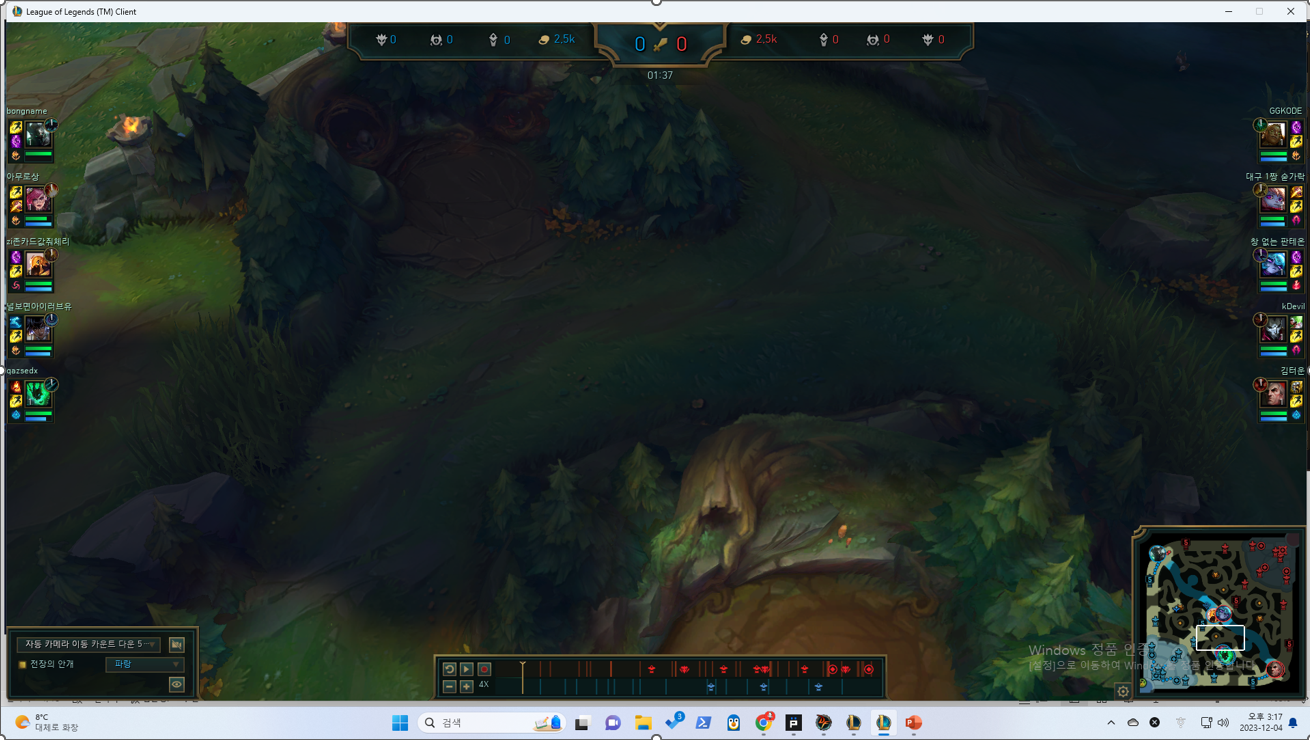Select kDevil's champion portrait
This screenshot has width=1310, height=740.
tap(1272, 329)
